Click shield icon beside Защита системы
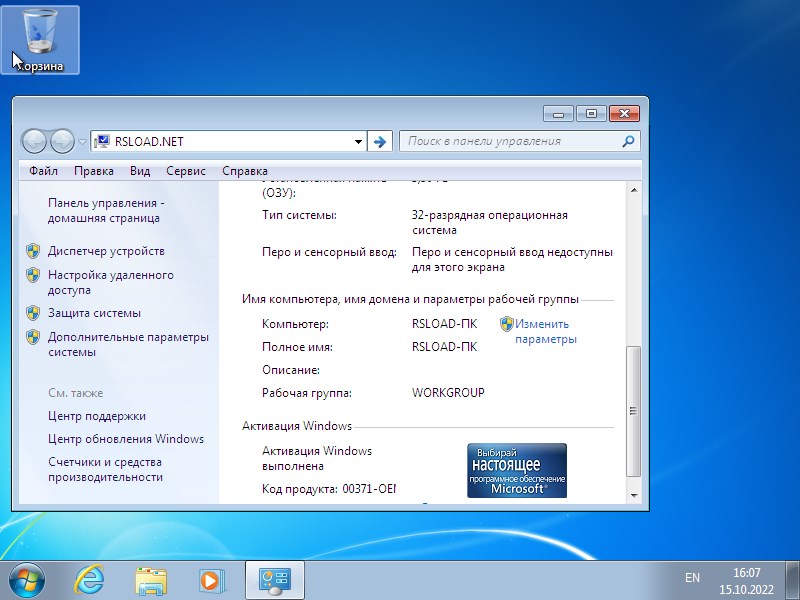Screen dimensions: 800x600 [33, 313]
